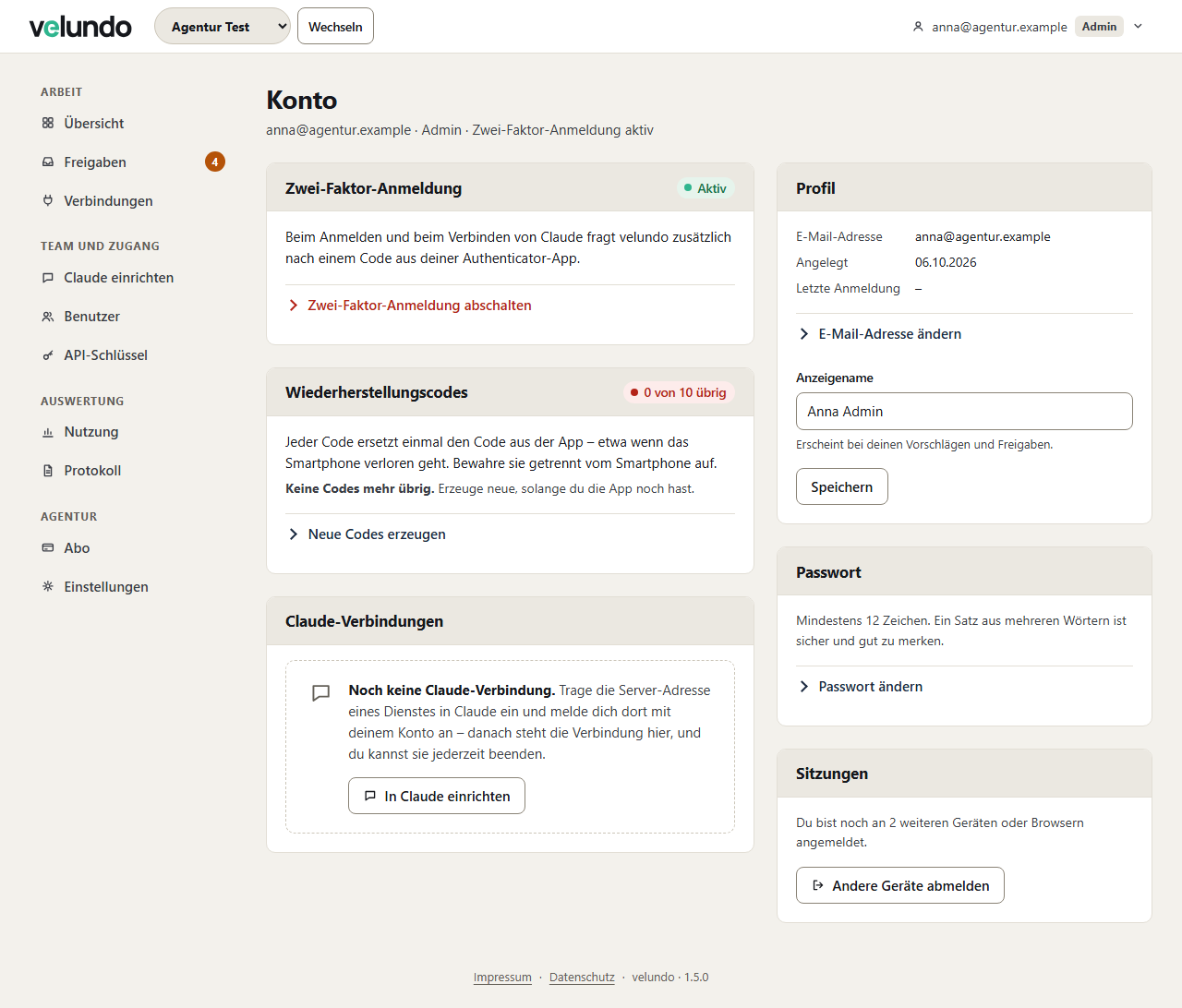This screenshot has height=1008, width=1182.
Task: Click the "Keine Codes mehr übrig." warning text
Action: 359,488
